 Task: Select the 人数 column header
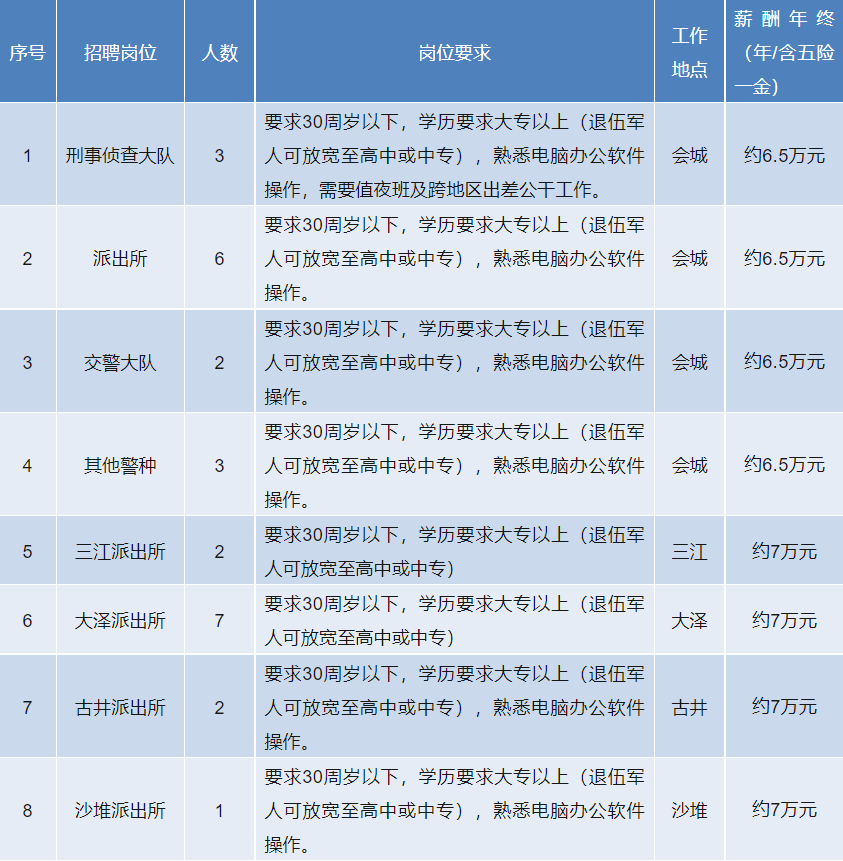pyautogui.click(x=219, y=53)
